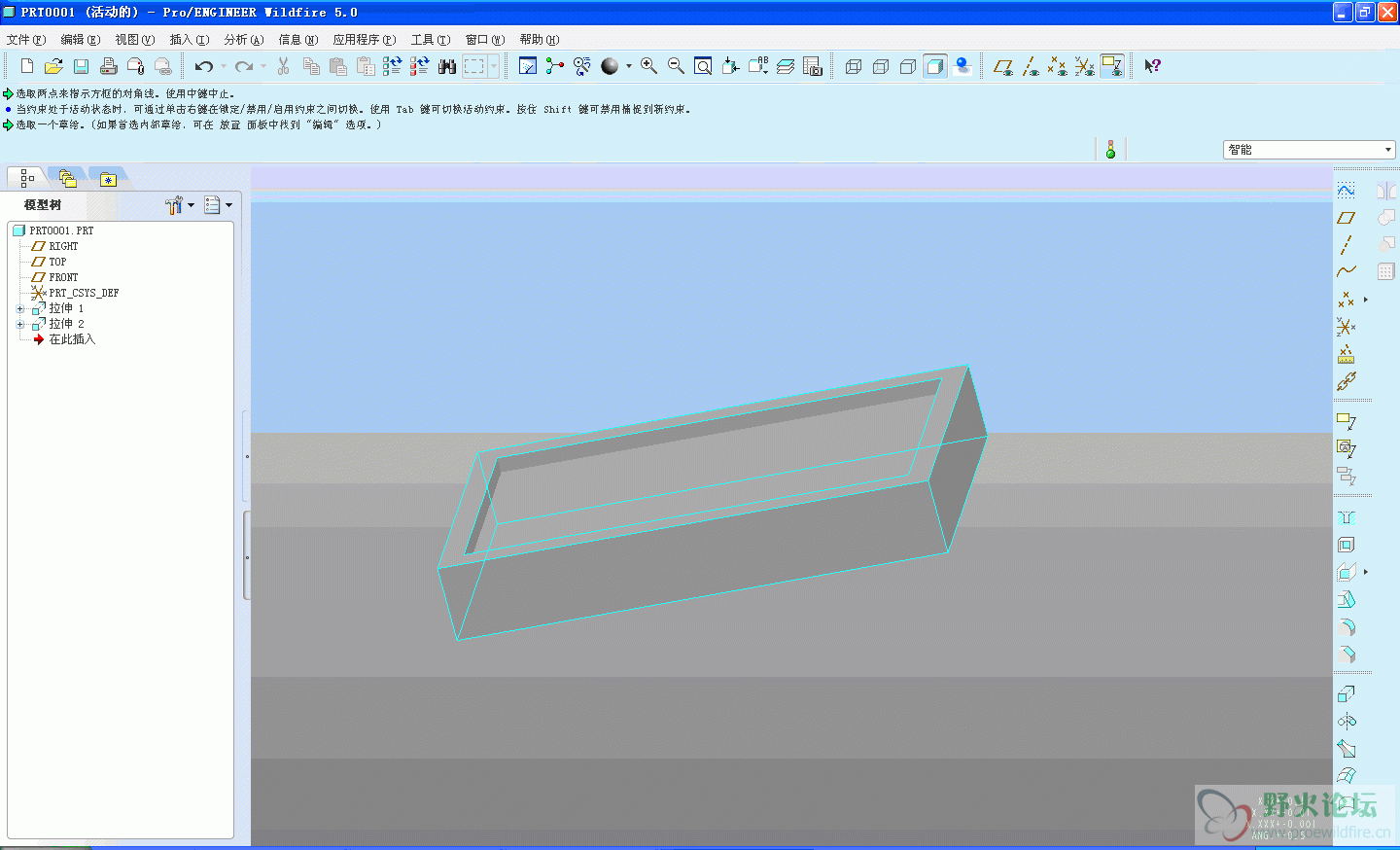
Task: Undo the last action
Action: (x=204, y=66)
